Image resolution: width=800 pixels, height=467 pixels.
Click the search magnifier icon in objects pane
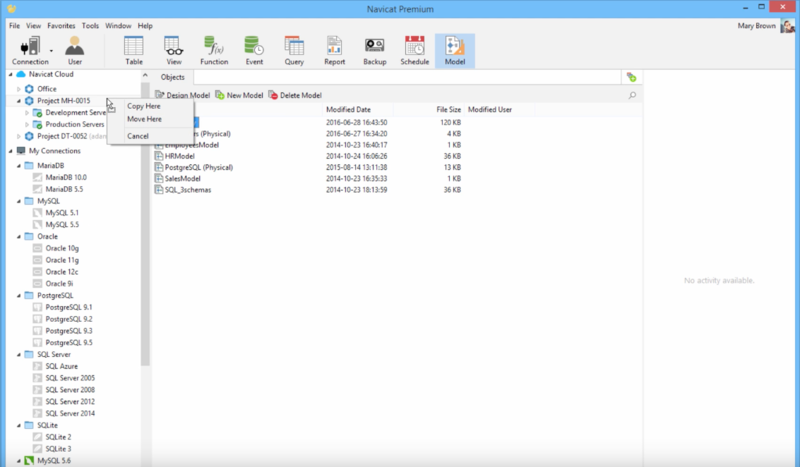(x=632, y=95)
